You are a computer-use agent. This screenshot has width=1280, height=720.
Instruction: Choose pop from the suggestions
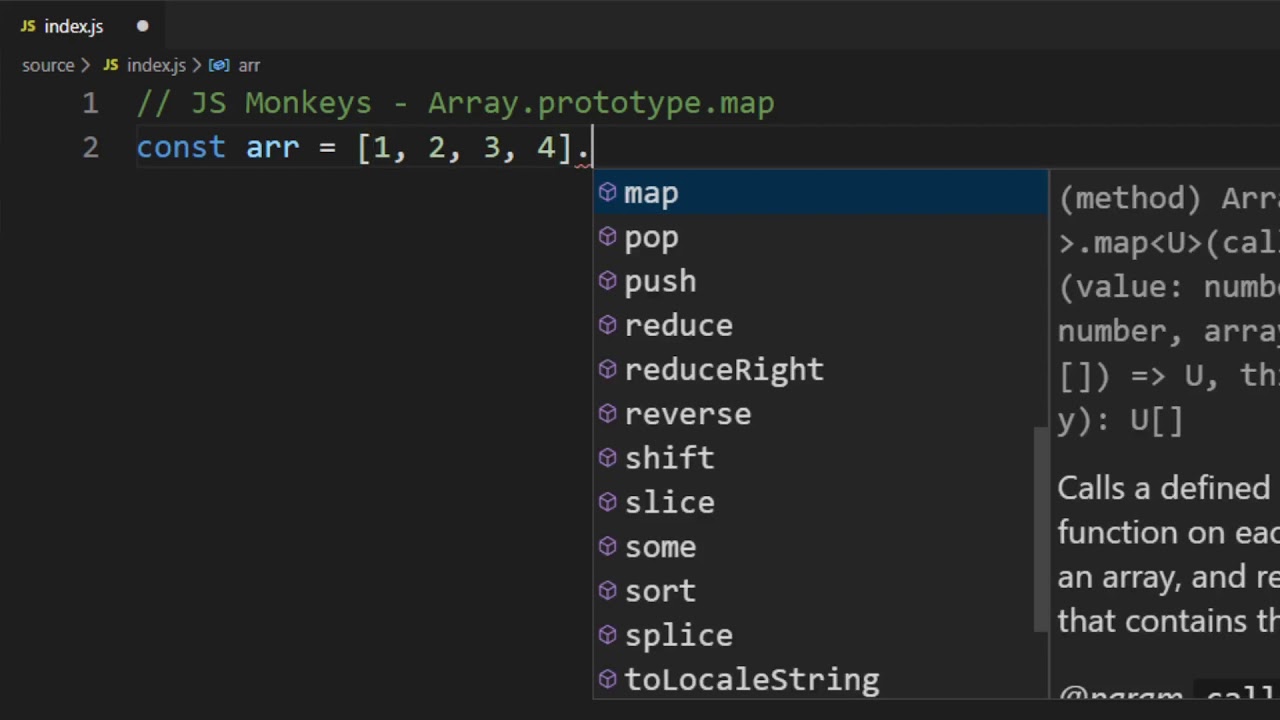point(651,238)
